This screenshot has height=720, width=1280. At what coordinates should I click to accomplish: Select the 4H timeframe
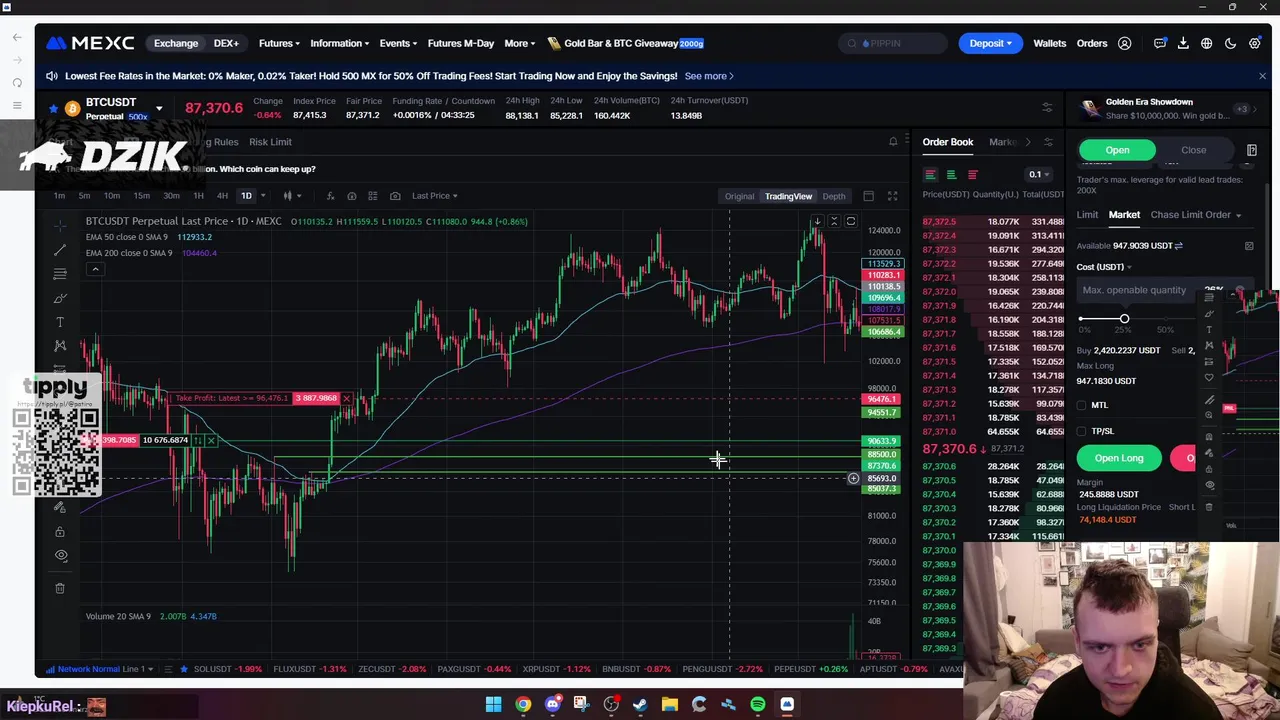pos(222,196)
